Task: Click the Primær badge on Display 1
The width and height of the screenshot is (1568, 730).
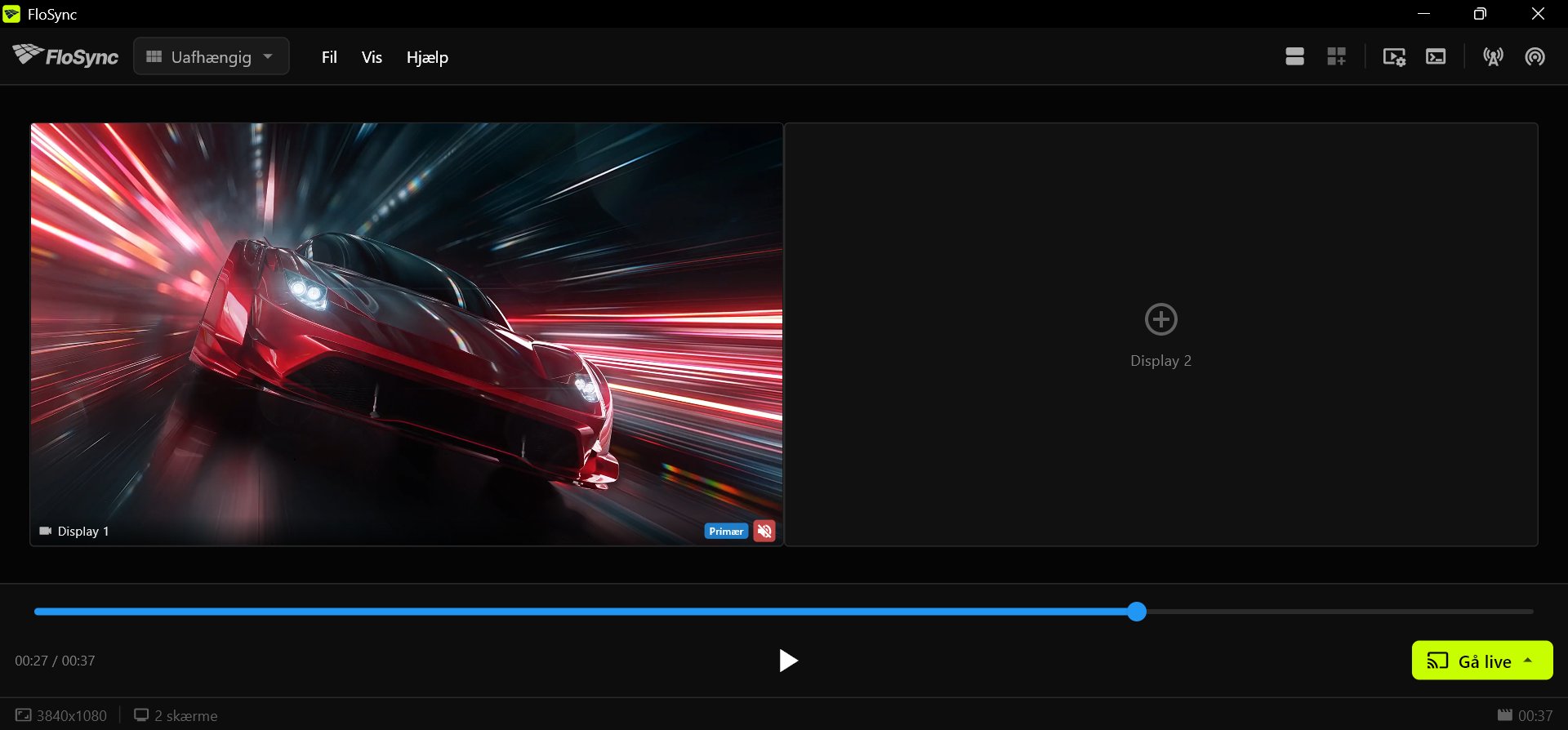Action: (x=726, y=531)
